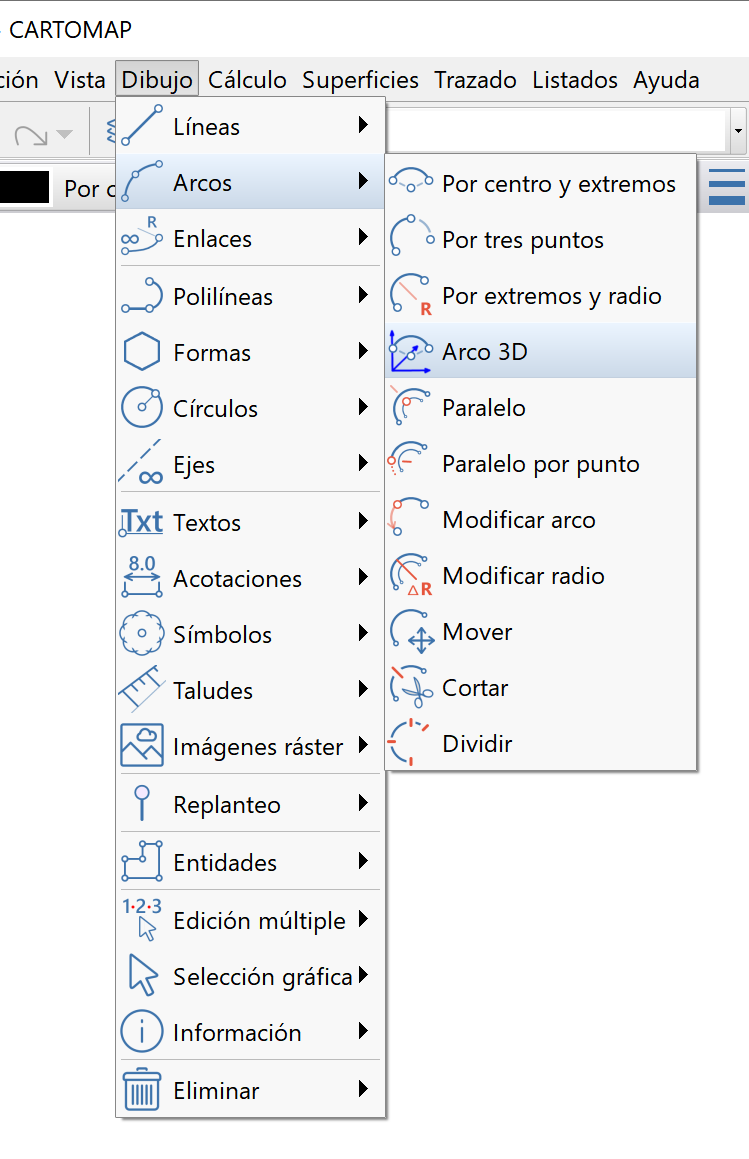Choose the Taludes label
This screenshot has width=749, height=1159.
(x=213, y=690)
